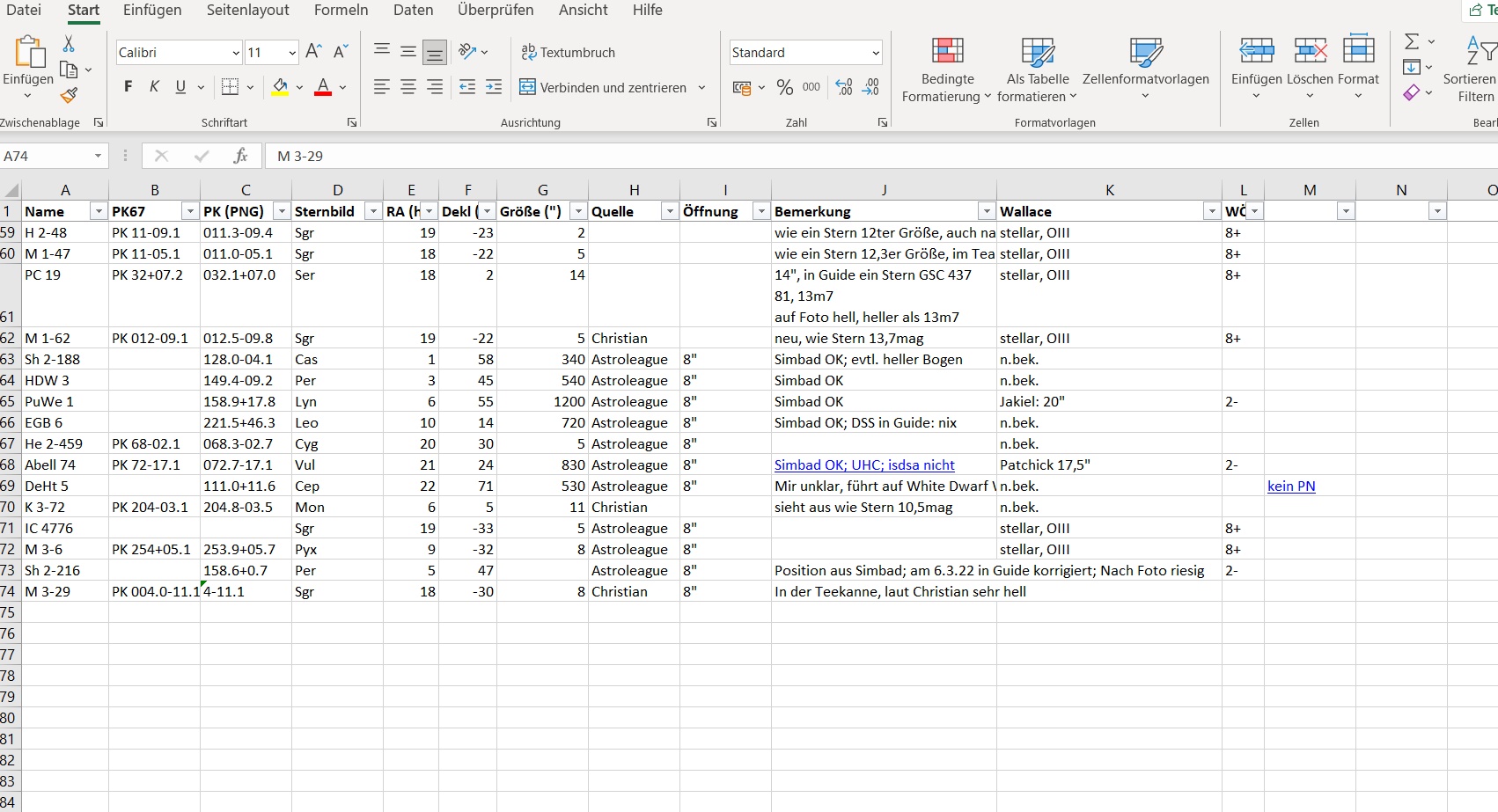Align text to vertical middle
The height and width of the screenshot is (812, 1498).
408,51
